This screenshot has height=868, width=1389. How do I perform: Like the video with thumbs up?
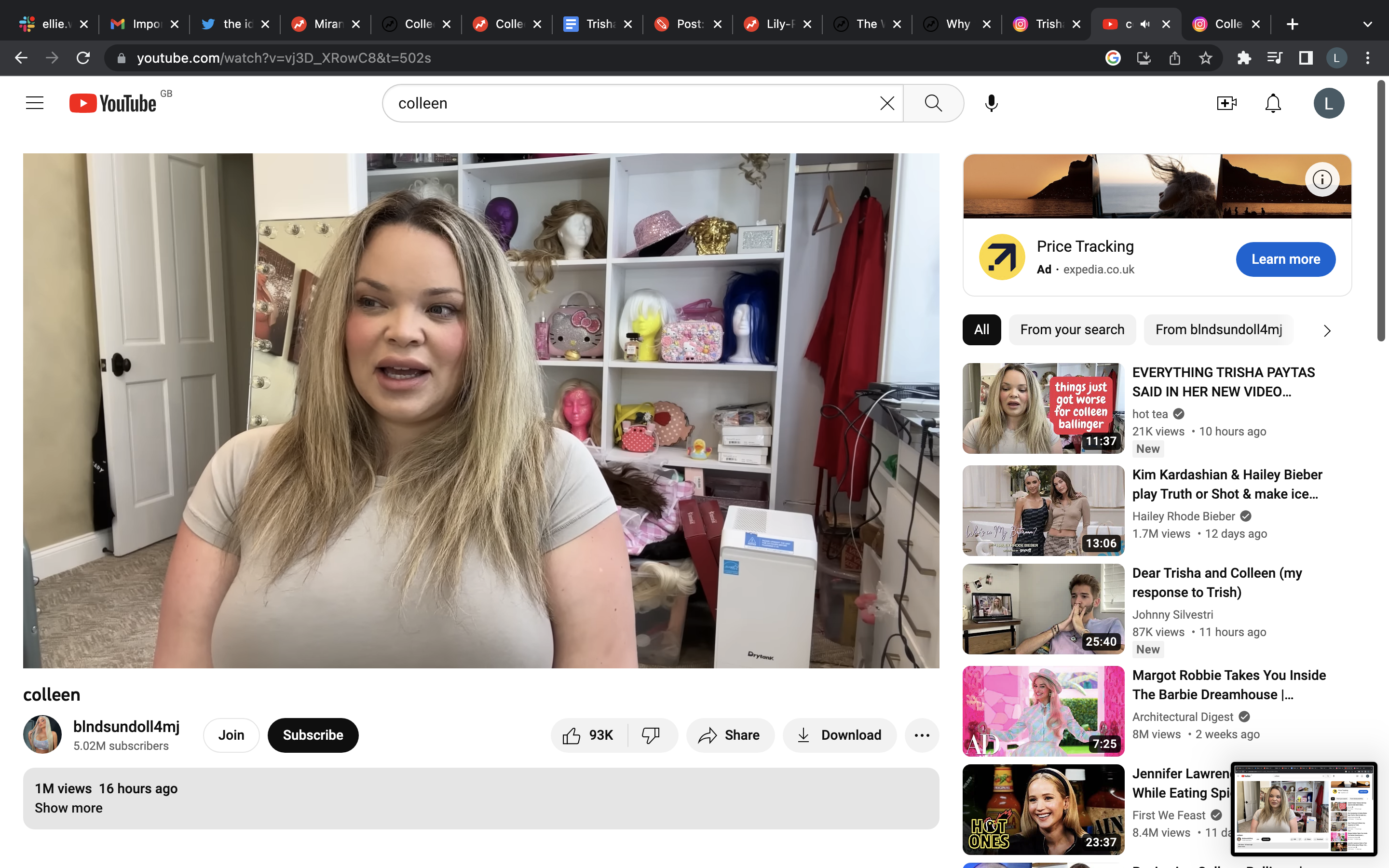(x=589, y=735)
